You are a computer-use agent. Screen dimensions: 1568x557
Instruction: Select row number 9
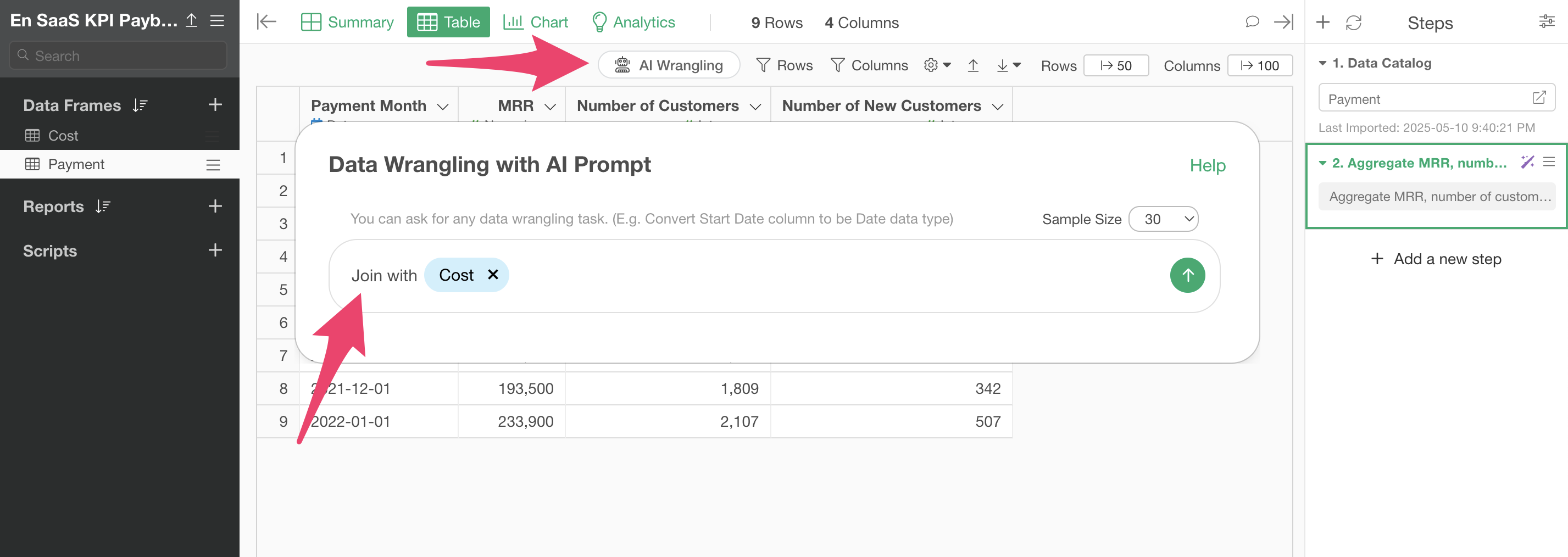278,421
